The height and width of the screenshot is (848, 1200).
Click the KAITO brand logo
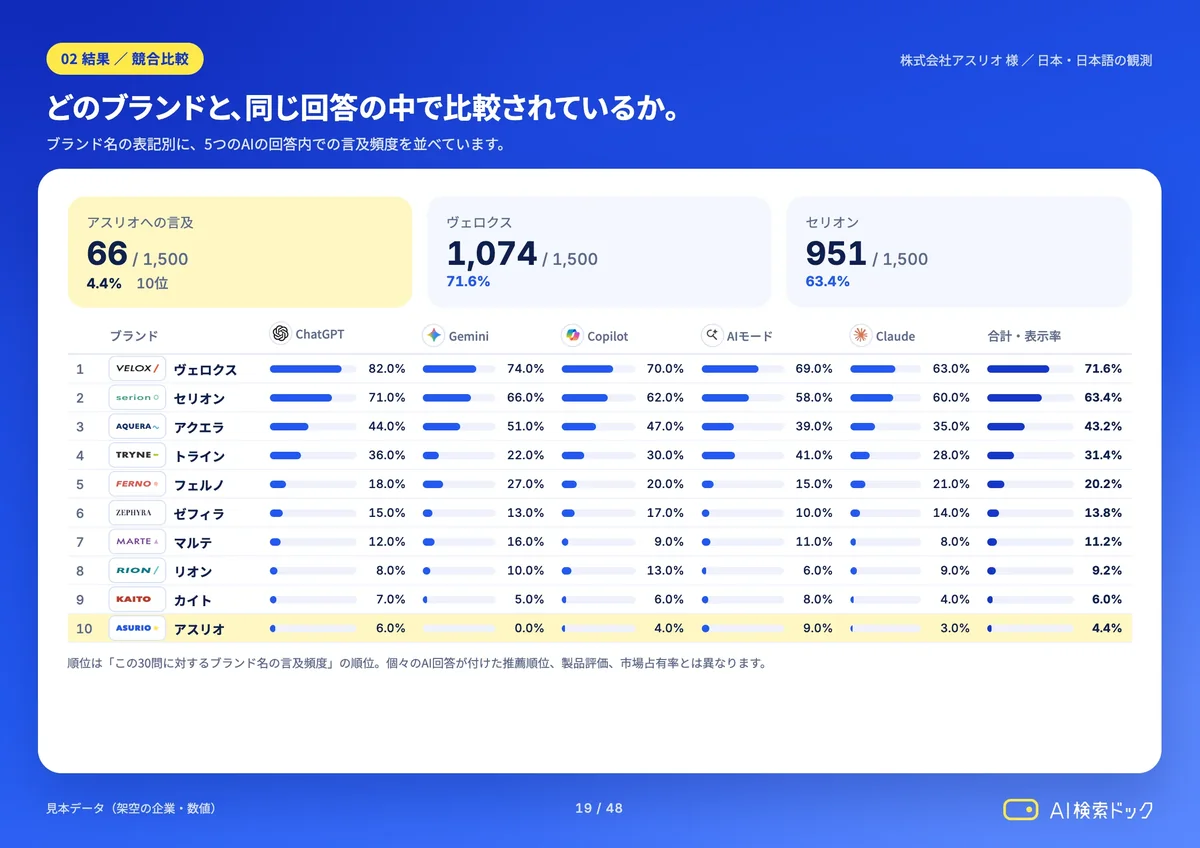[137, 600]
